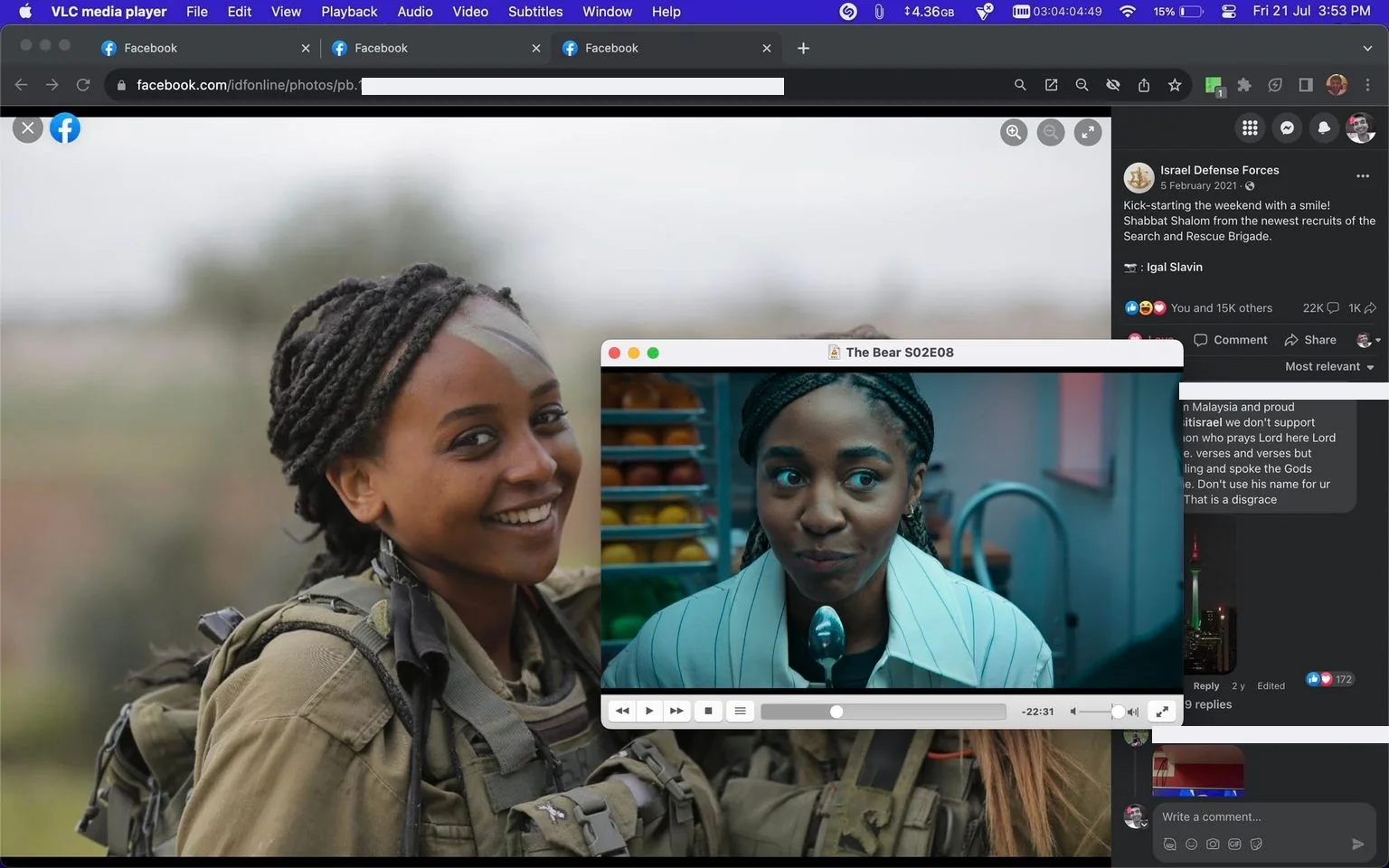Toggle the VLC playlist view
1389x868 pixels.
(740, 711)
